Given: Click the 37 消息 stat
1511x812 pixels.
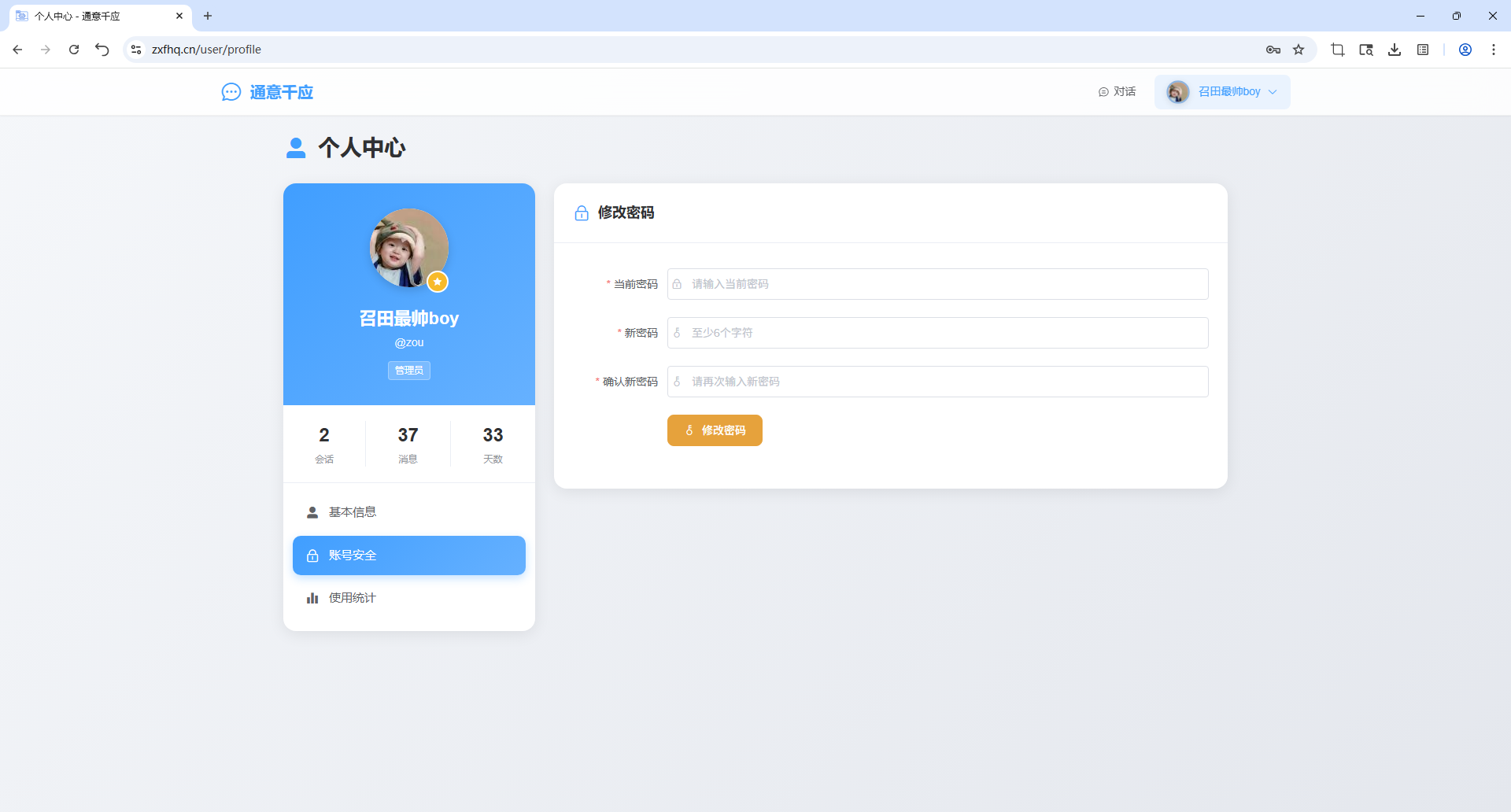Looking at the screenshot, I should [408, 445].
